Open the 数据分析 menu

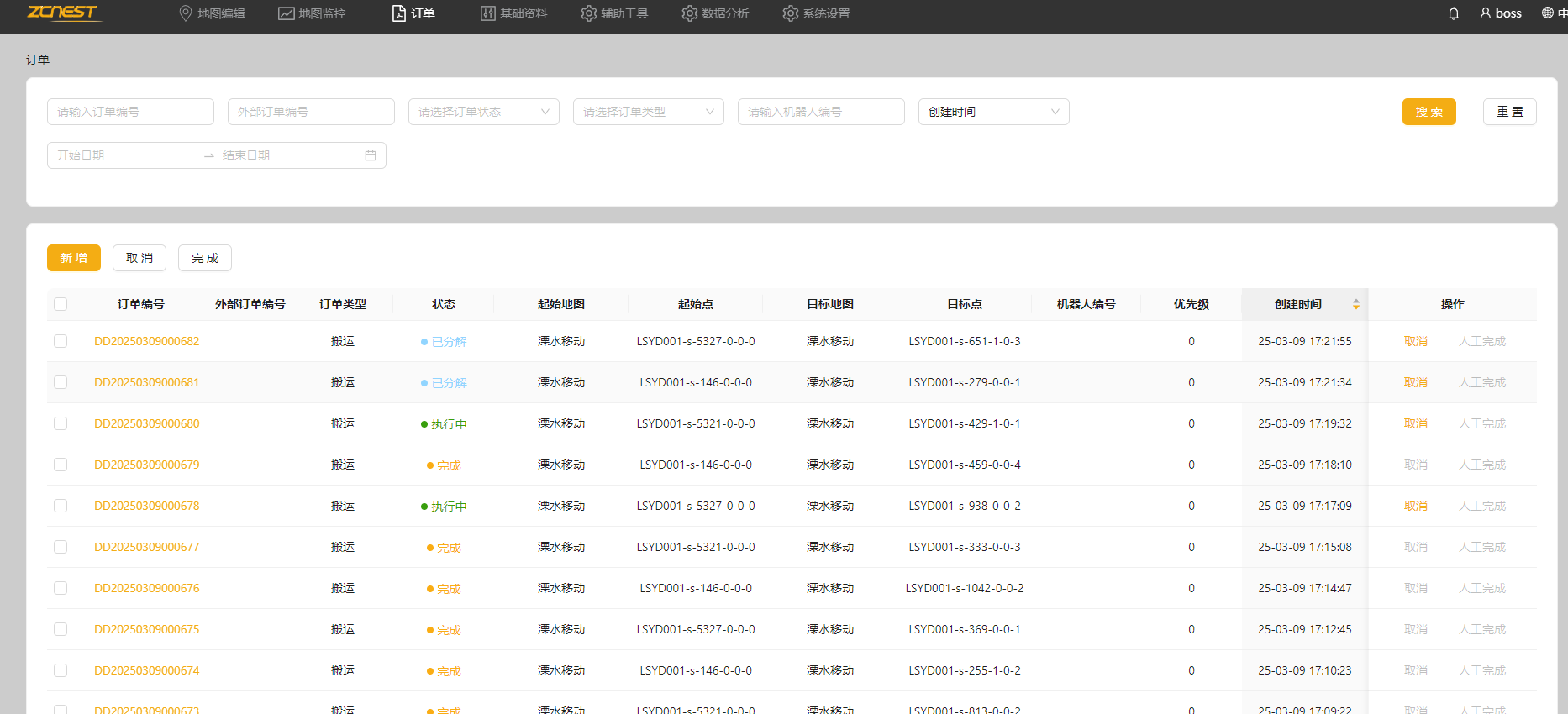click(x=716, y=13)
